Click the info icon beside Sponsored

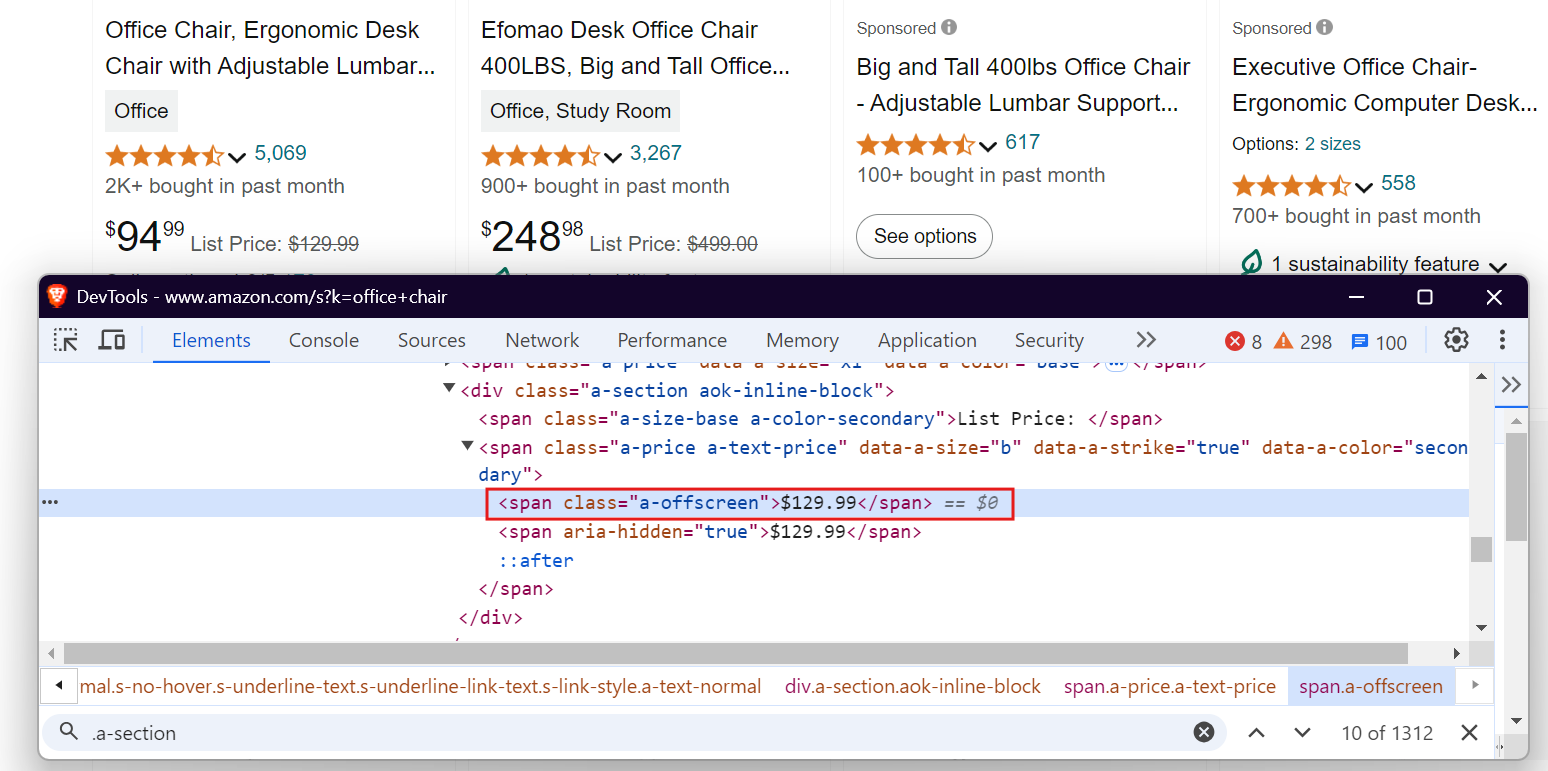(947, 27)
